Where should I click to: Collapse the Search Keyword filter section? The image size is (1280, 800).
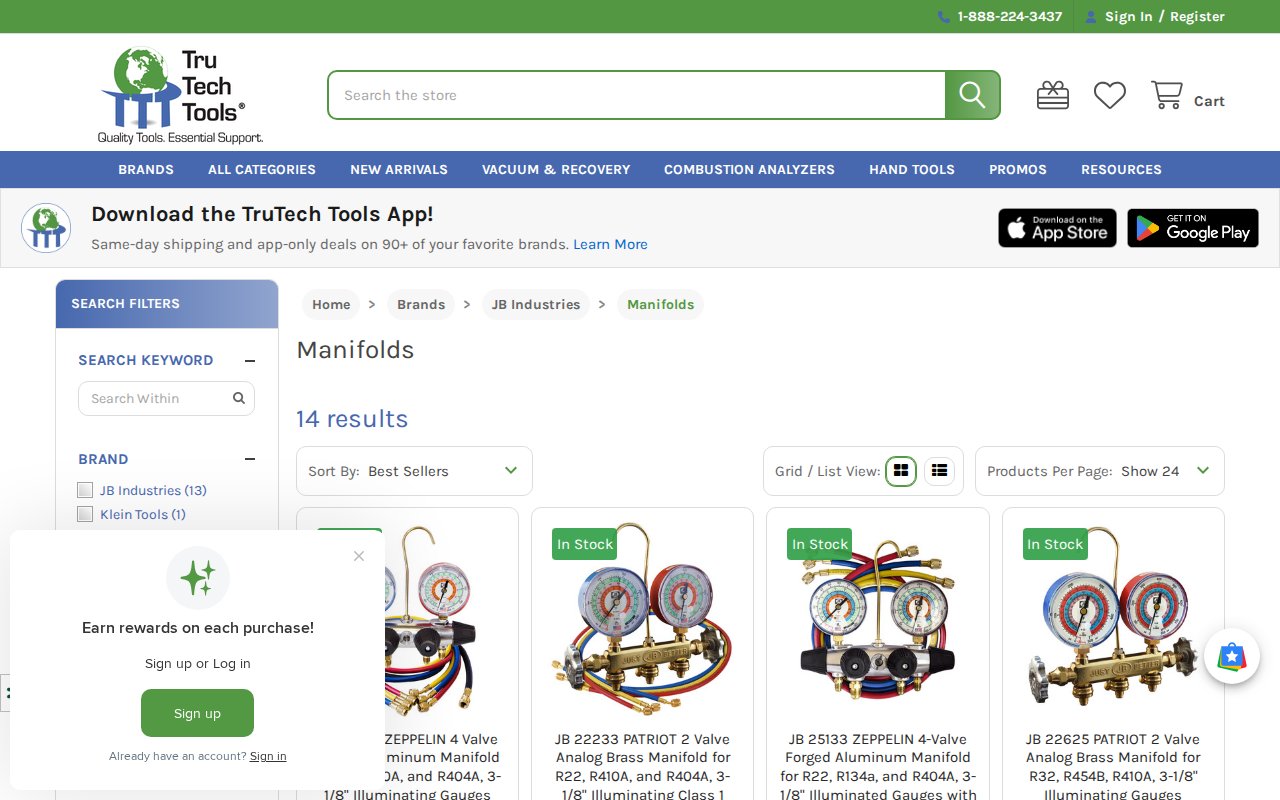pos(250,361)
